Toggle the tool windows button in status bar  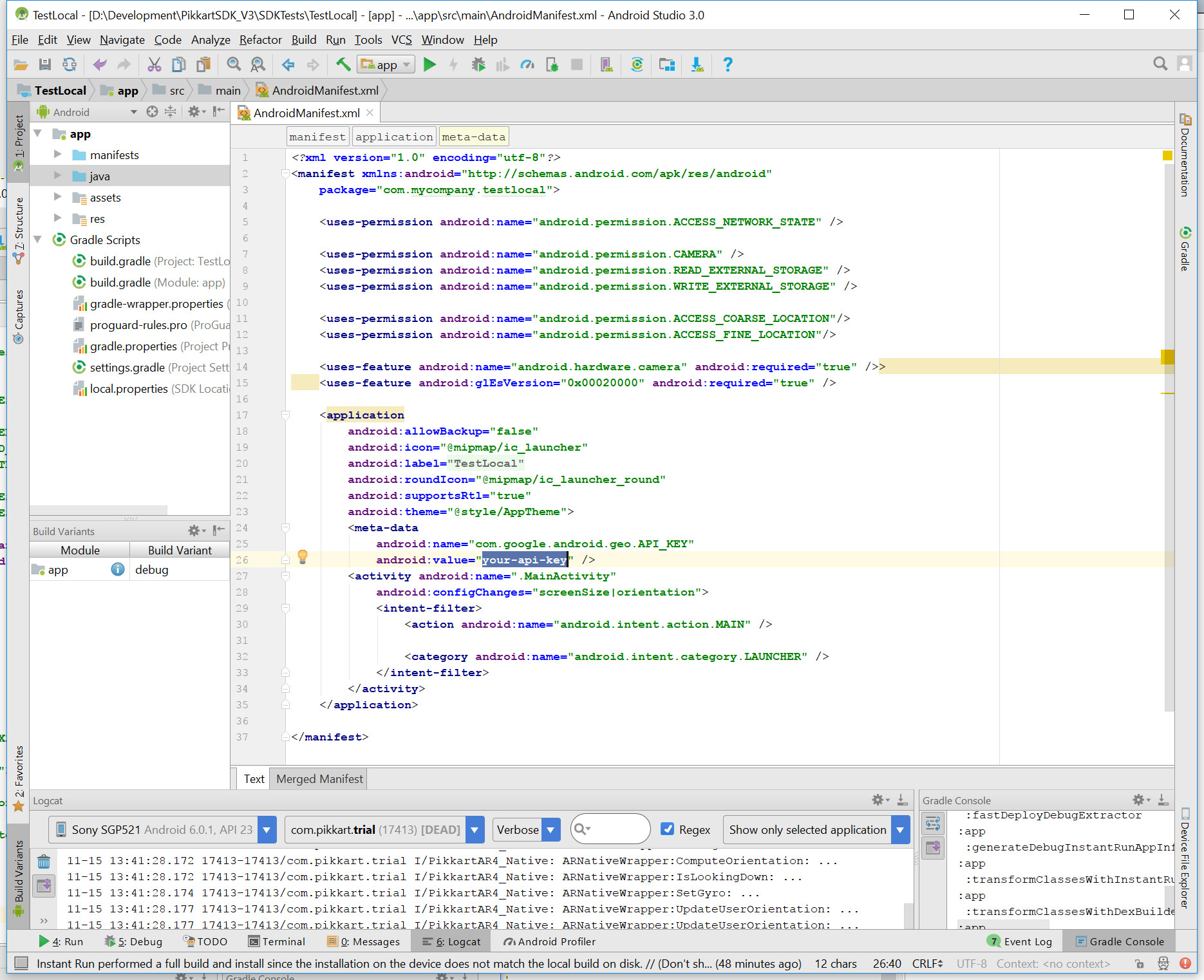21,963
